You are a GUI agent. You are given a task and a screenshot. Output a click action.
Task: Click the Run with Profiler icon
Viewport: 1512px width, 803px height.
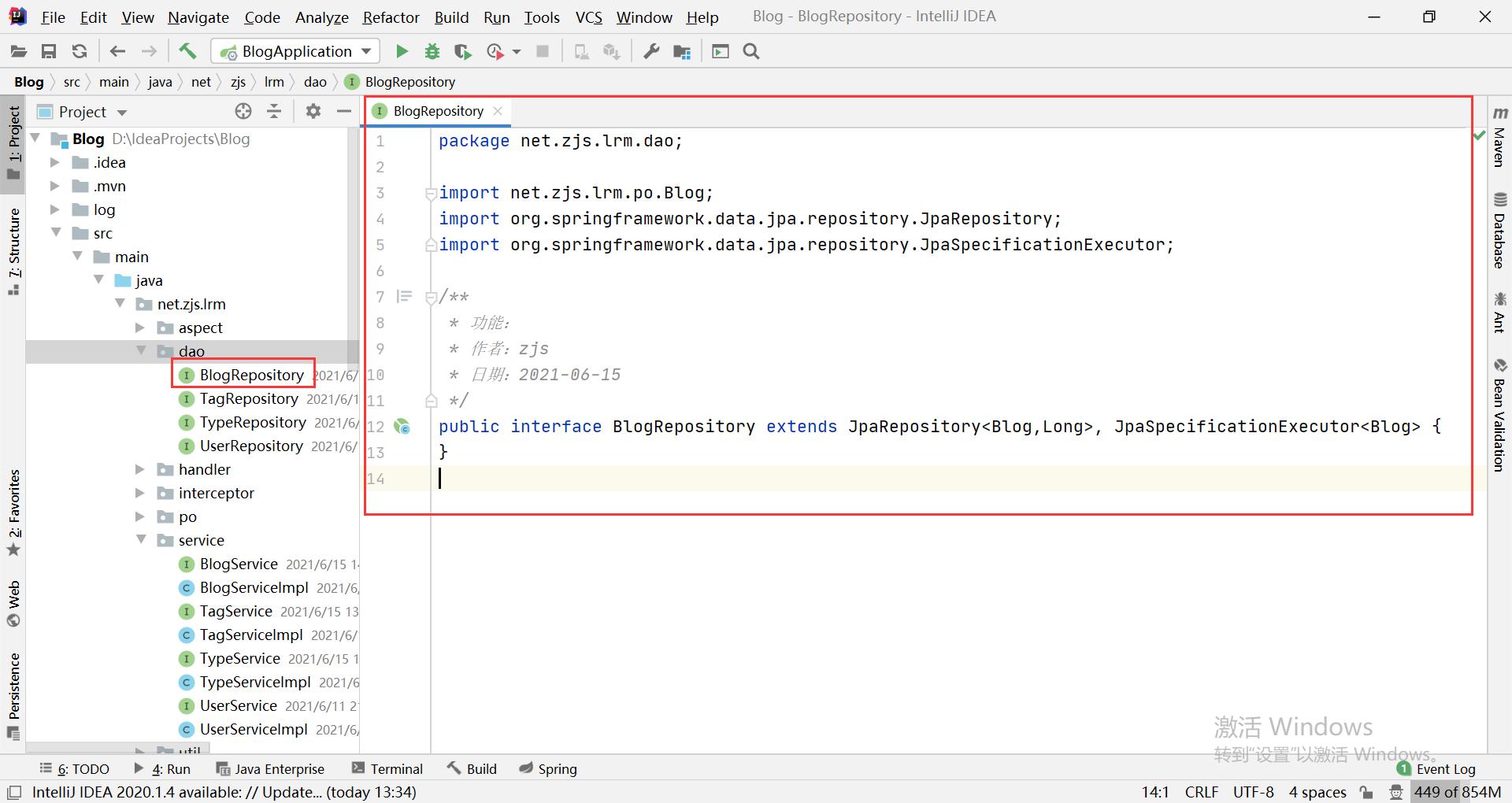[x=495, y=52]
